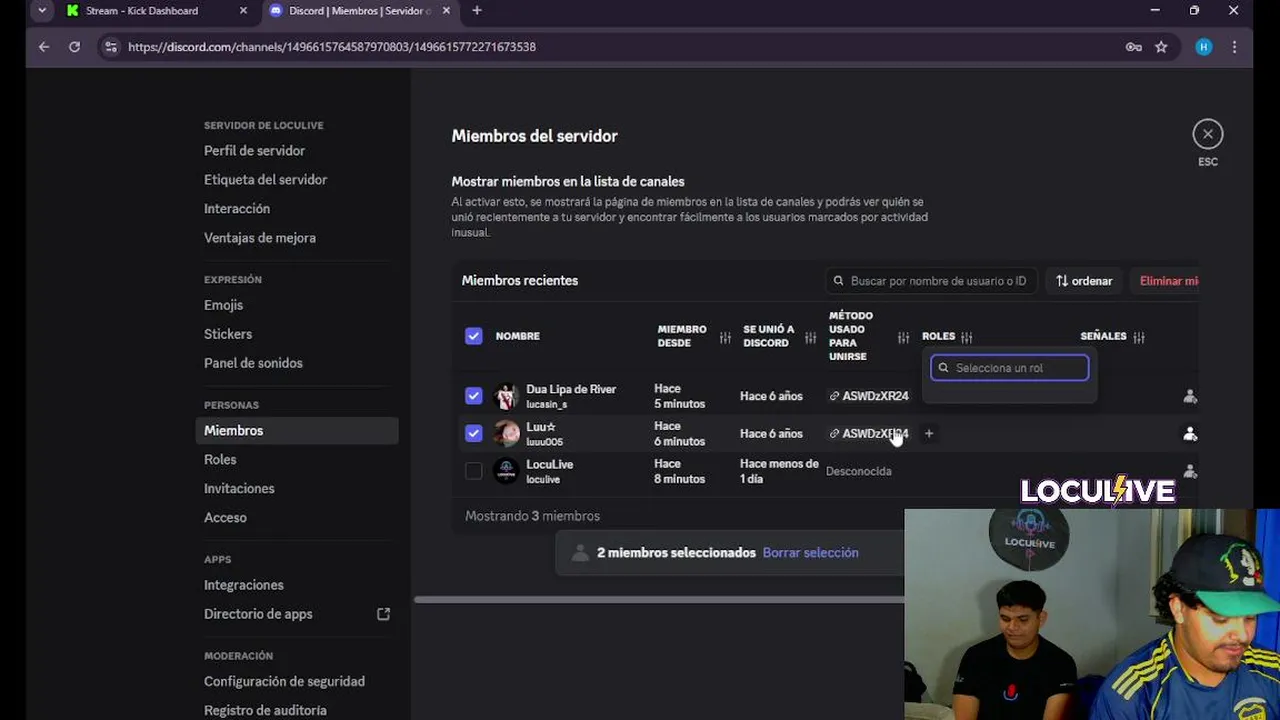Open filter for Método usado para unirse
Viewport: 1280px width, 720px height.
pyautogui.click(x=903, y=337)
